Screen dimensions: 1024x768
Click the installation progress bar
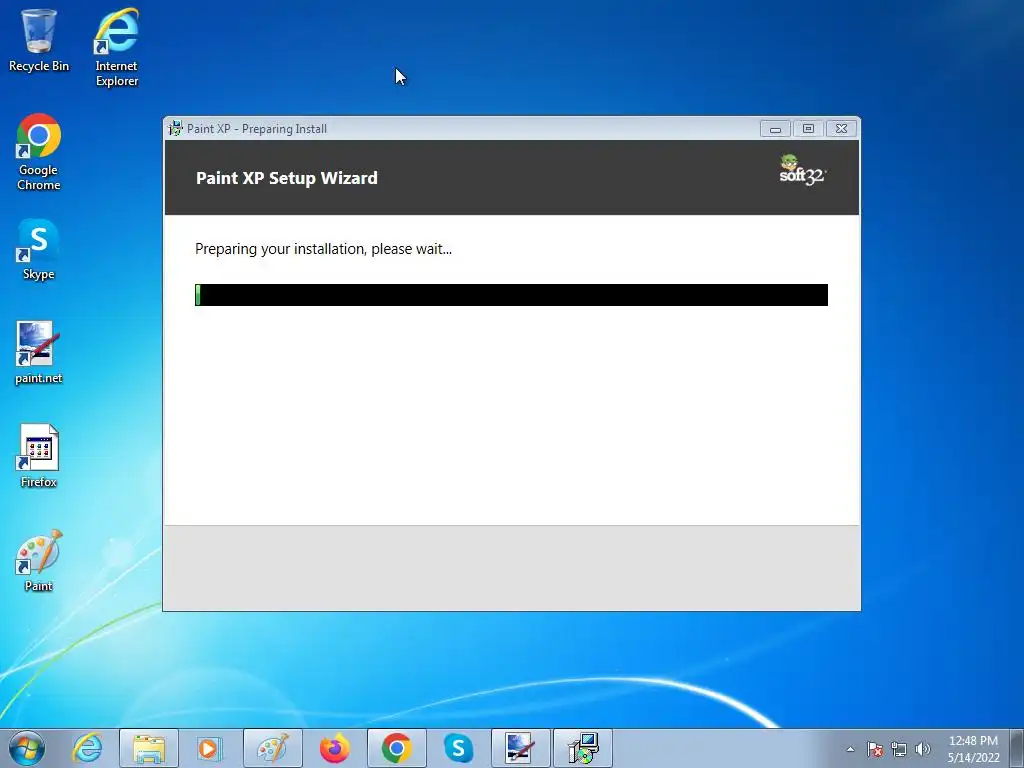511,295
